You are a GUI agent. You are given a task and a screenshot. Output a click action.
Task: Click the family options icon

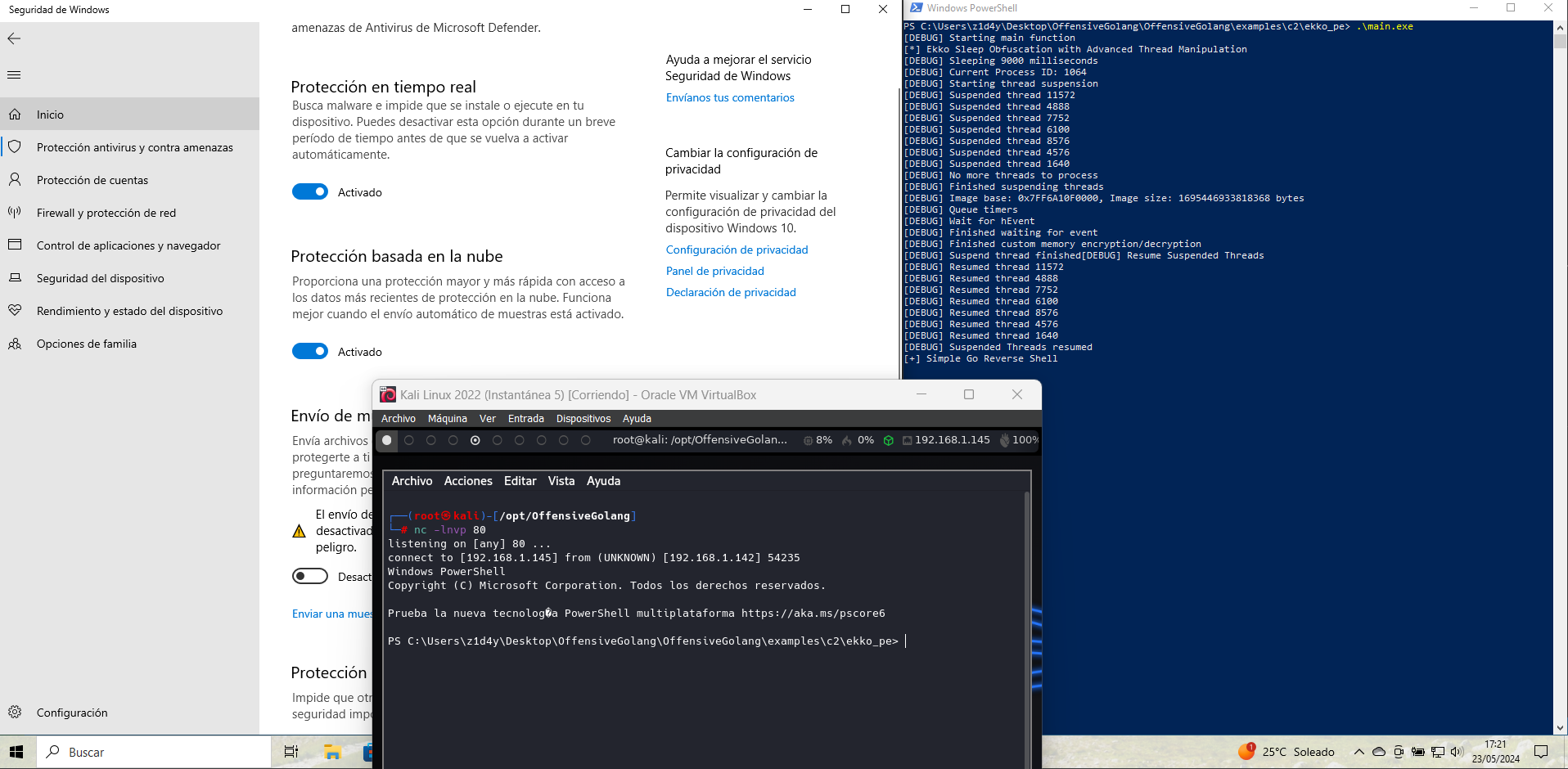coord(15,344)
